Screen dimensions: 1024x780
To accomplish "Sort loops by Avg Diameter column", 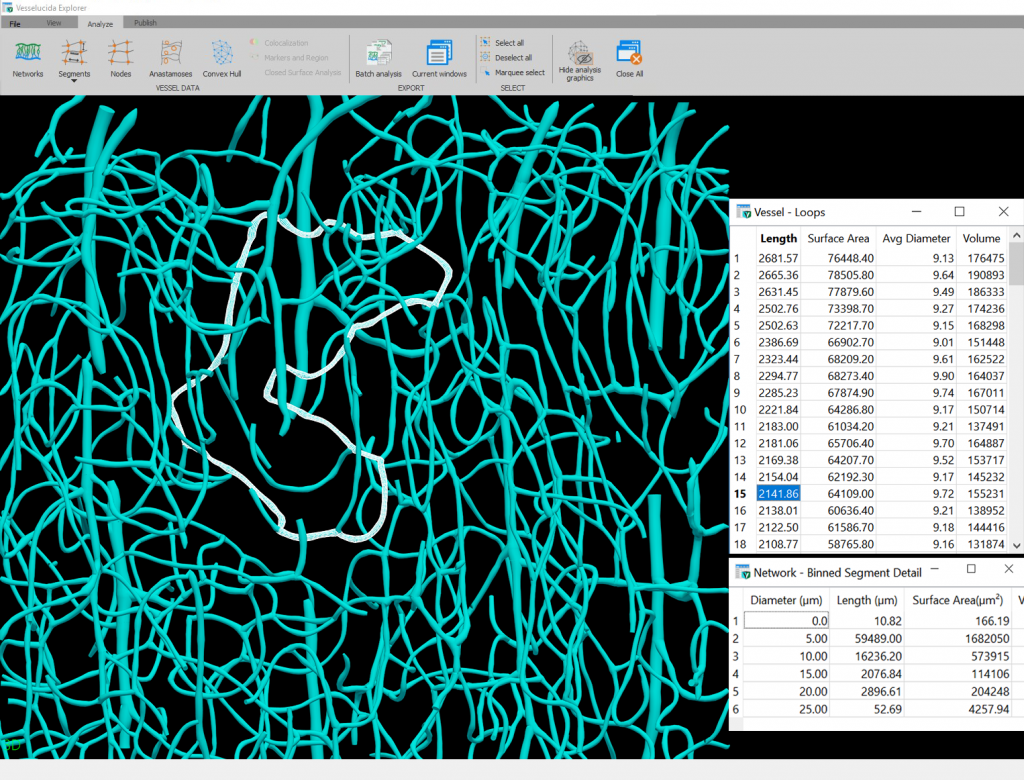I will [x=916, y=238].
